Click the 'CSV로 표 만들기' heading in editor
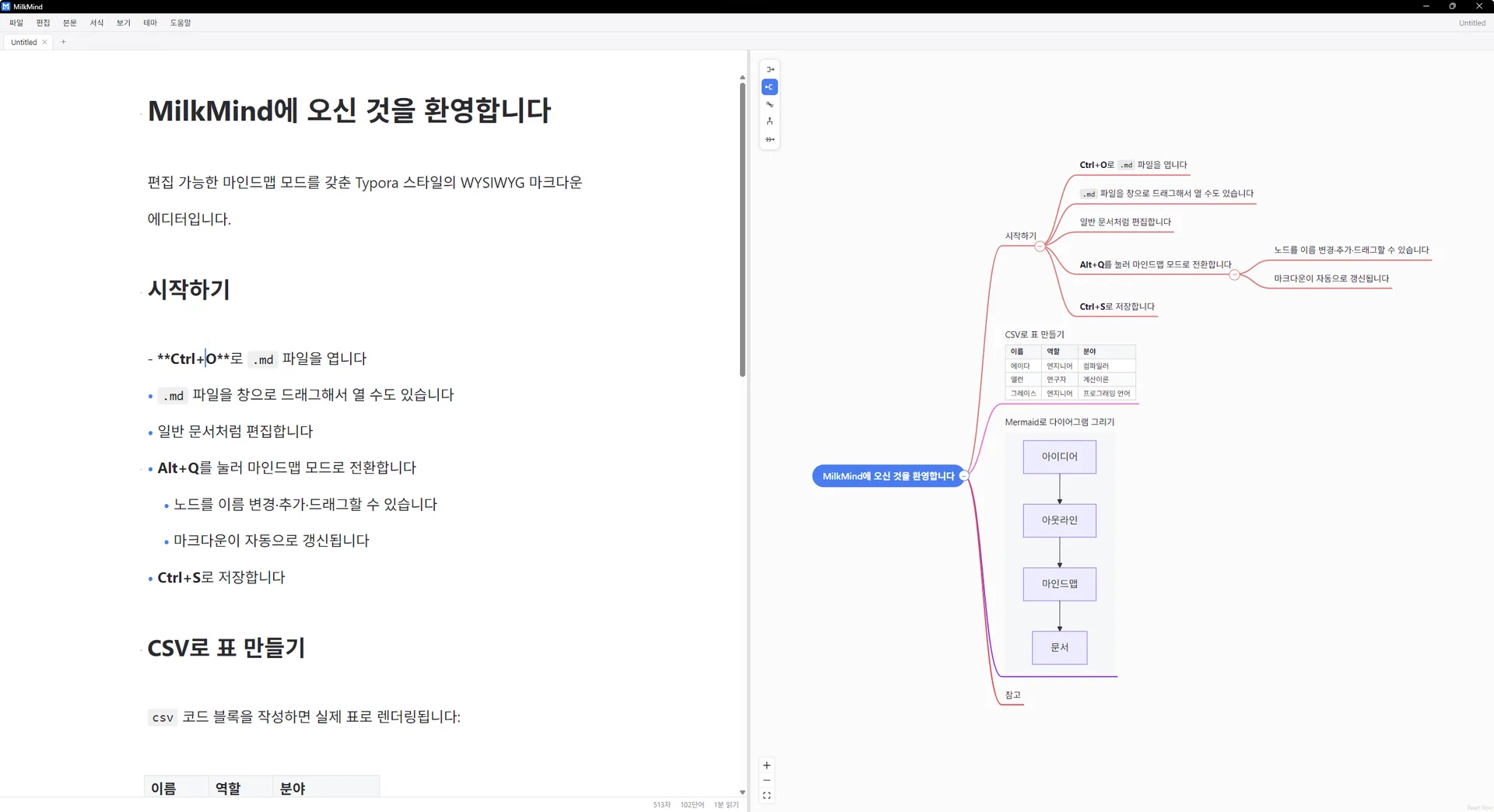 pos(226,648)
